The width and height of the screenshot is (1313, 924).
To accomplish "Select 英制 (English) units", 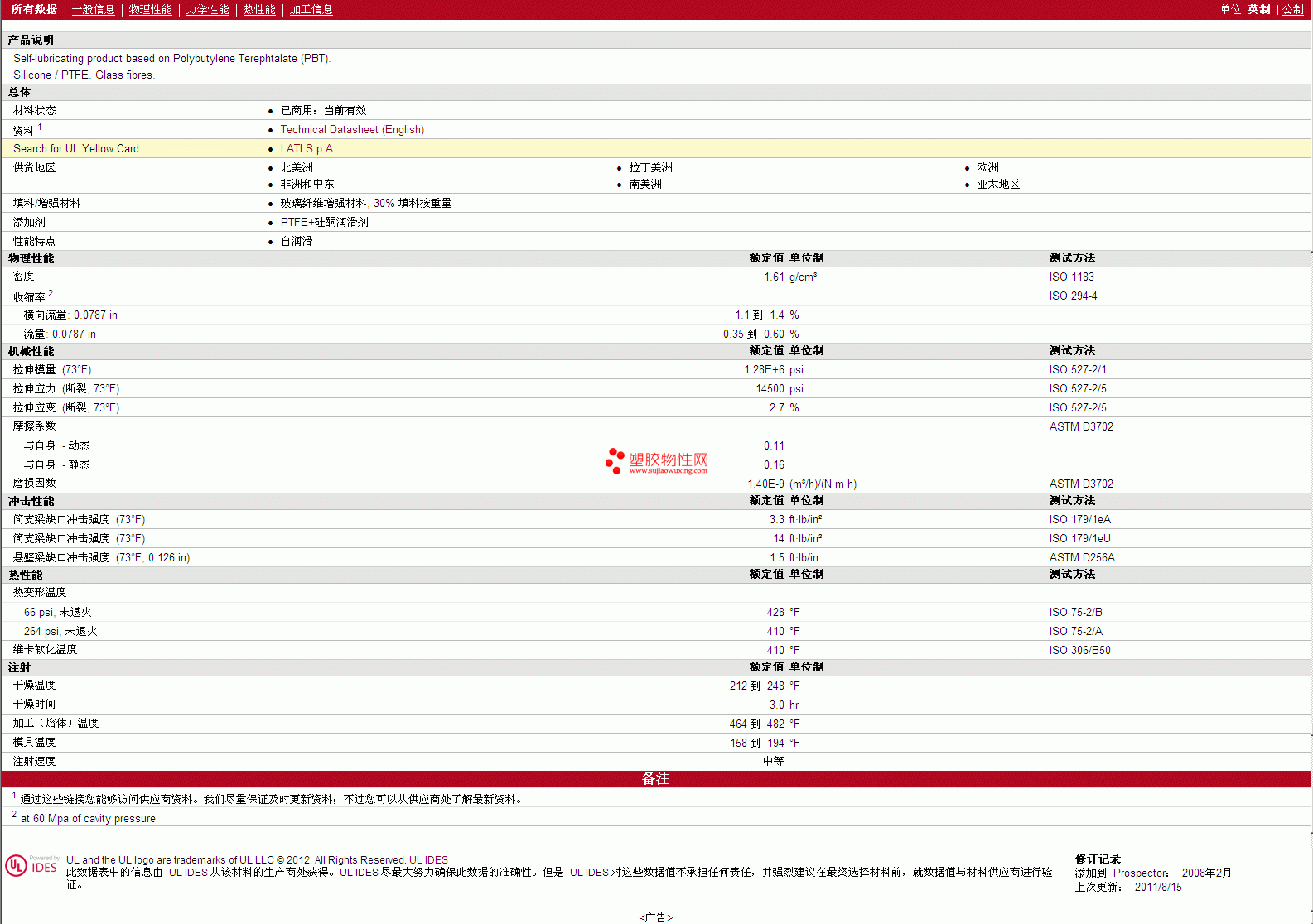I will (1258, 10).
